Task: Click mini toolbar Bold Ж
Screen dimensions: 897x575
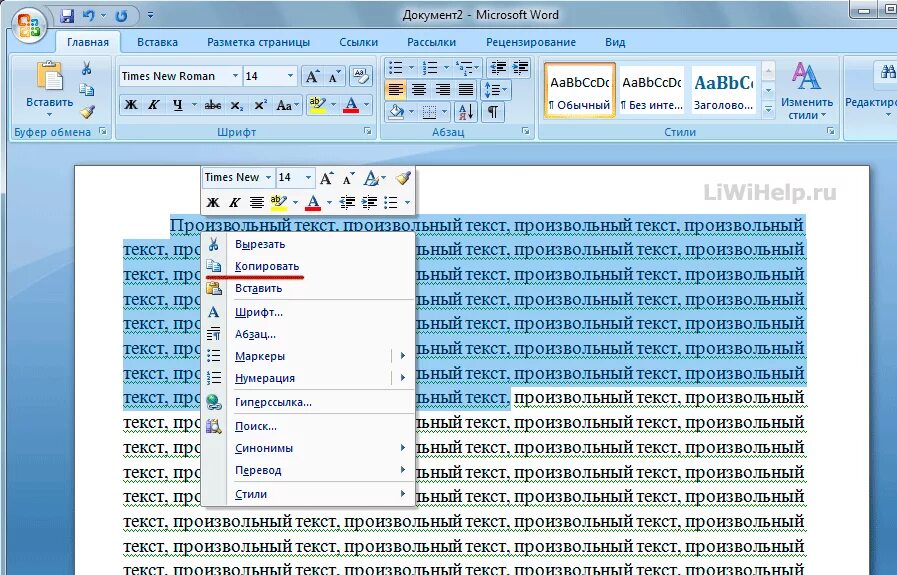Action: coord(213,202)
